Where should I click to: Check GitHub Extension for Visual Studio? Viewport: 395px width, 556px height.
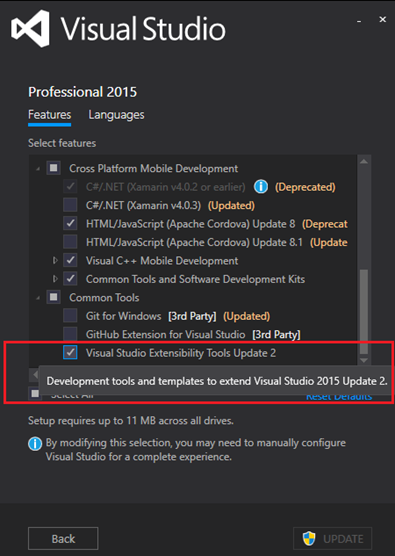tap(70, 334)
